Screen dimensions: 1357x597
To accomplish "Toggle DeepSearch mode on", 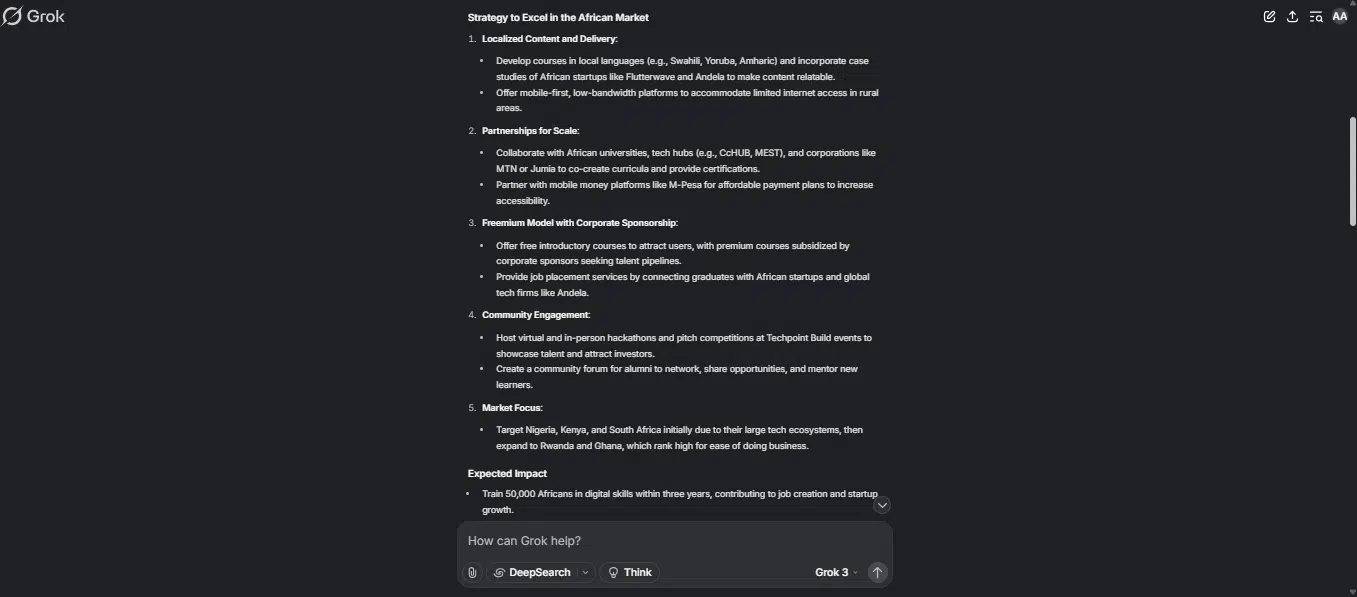I will (532, 572).
